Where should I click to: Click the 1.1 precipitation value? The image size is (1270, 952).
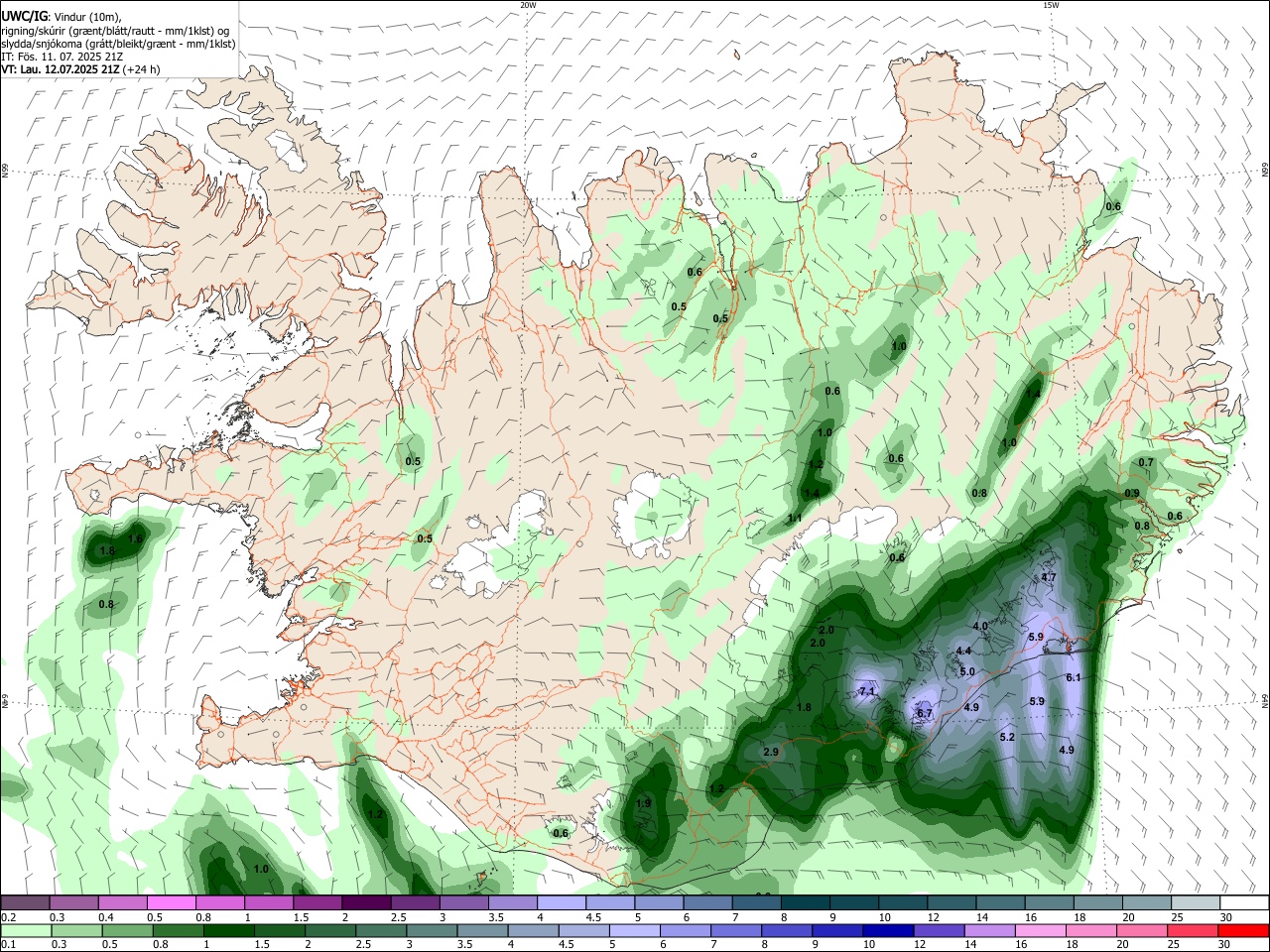[795, 519]
